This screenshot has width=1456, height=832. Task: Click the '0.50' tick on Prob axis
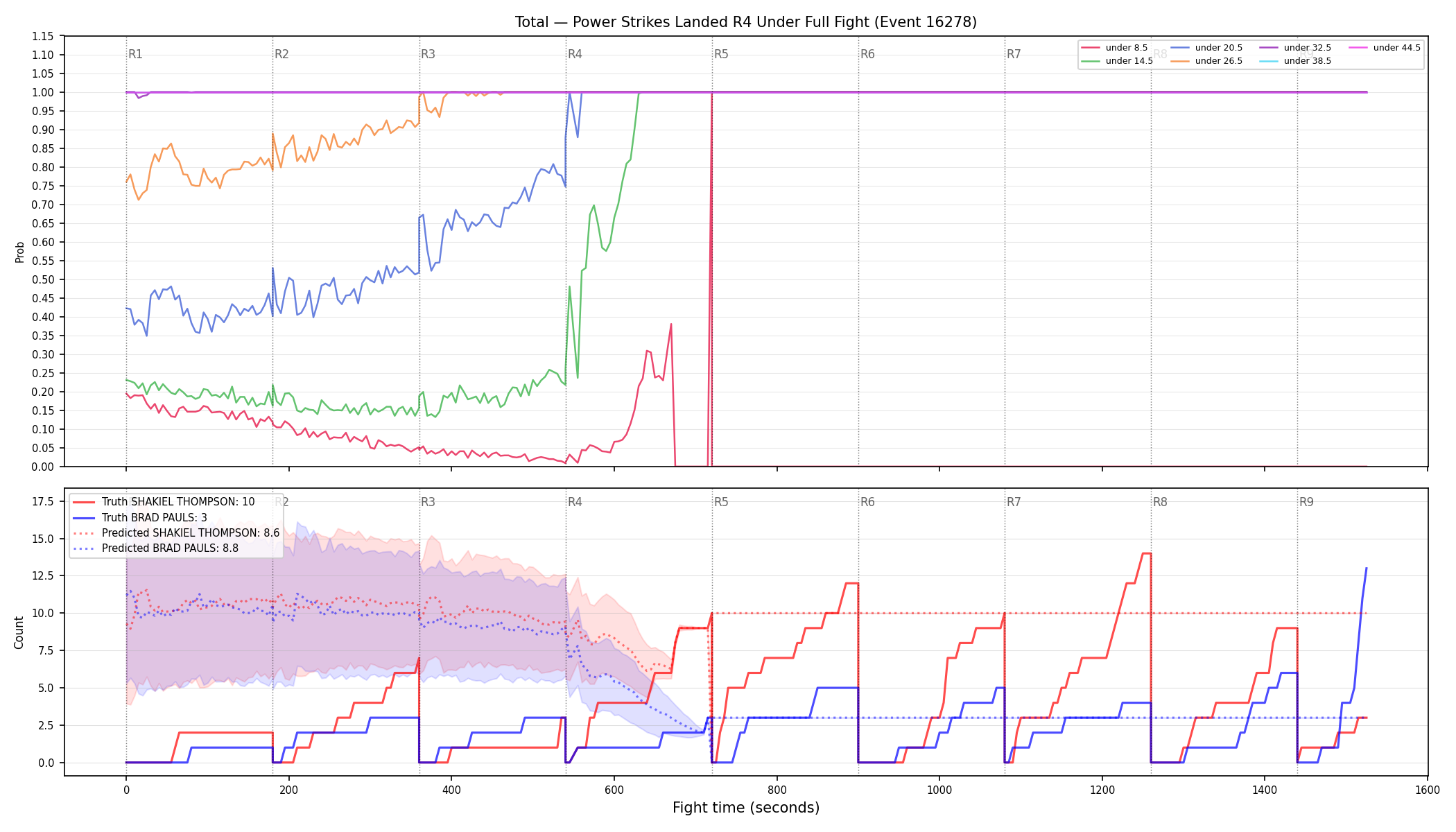pos(43,279)
